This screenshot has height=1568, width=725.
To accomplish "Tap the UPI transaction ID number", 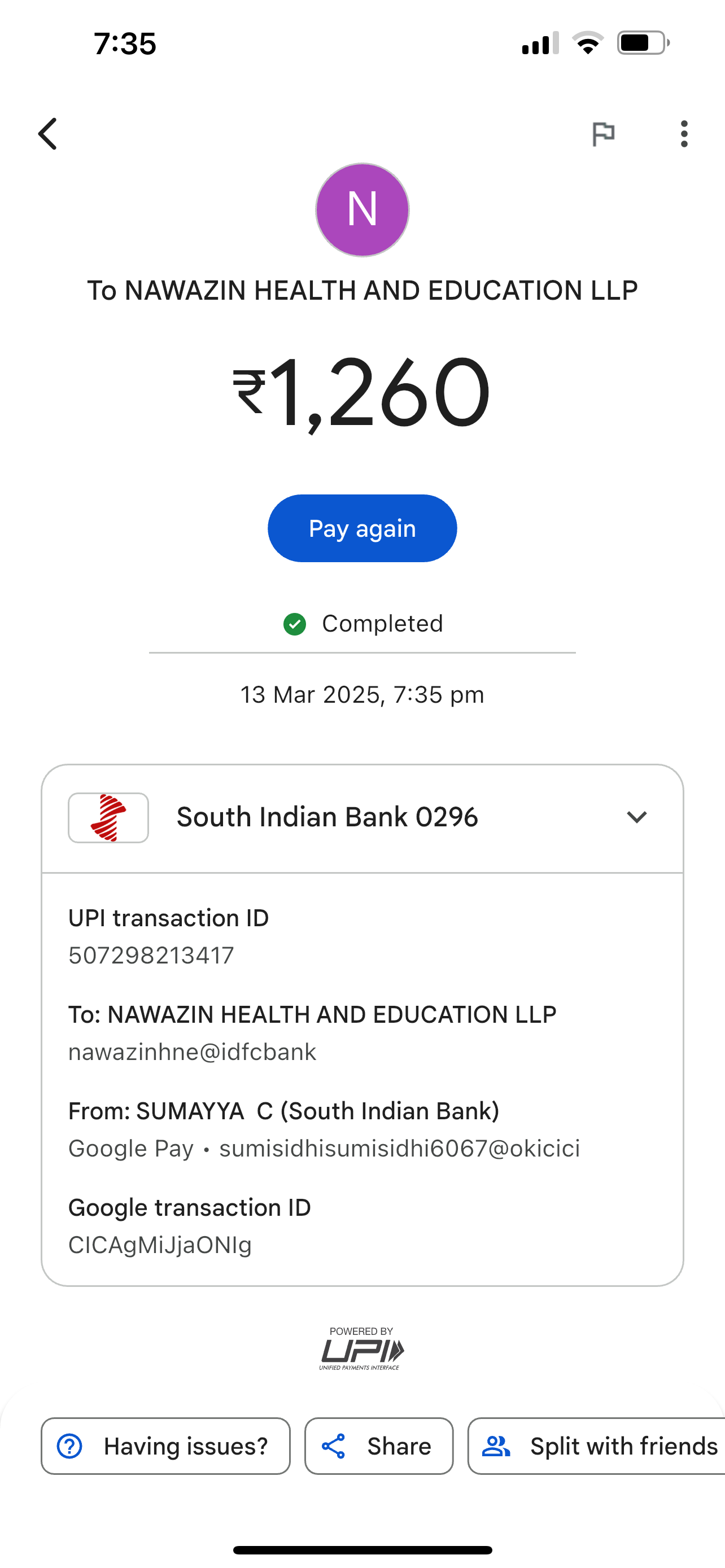I will point(151,955).
